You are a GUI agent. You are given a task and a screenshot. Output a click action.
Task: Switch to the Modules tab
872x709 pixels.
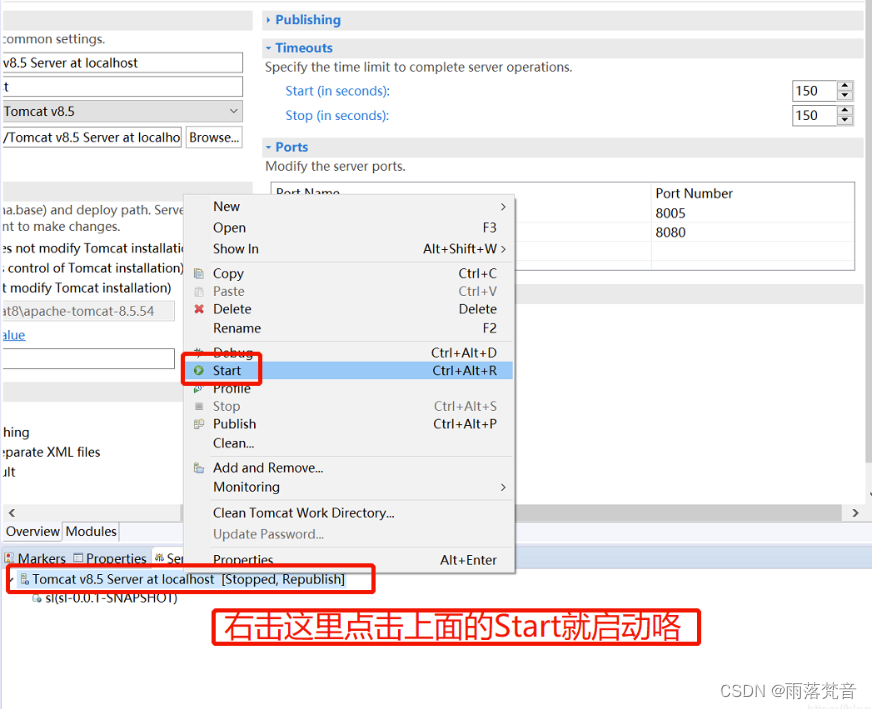[90, 531]
